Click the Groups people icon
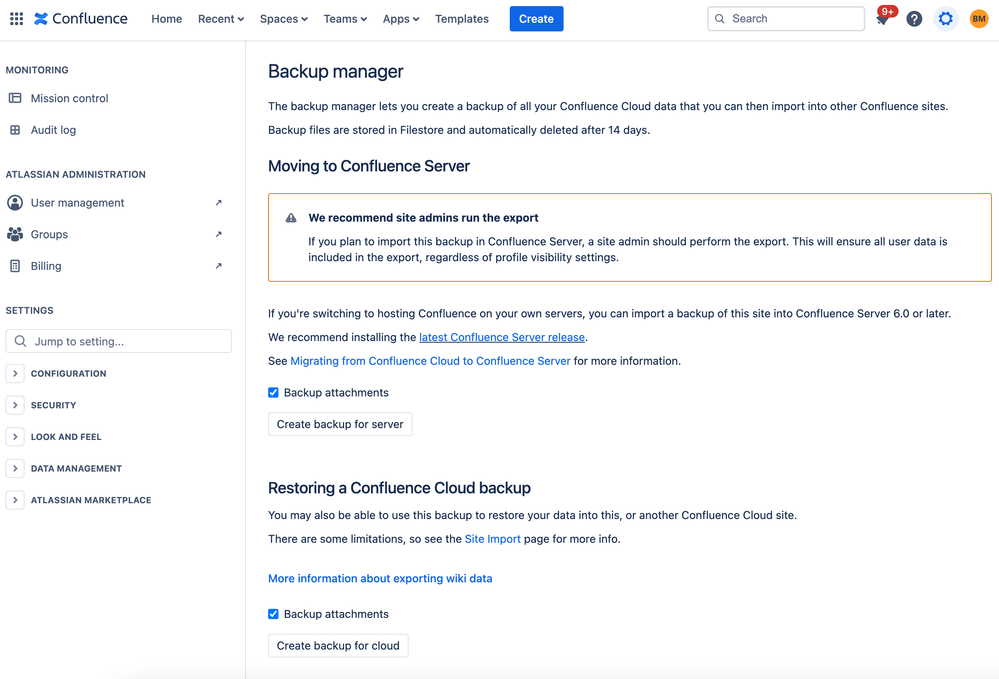 [15, 234]
